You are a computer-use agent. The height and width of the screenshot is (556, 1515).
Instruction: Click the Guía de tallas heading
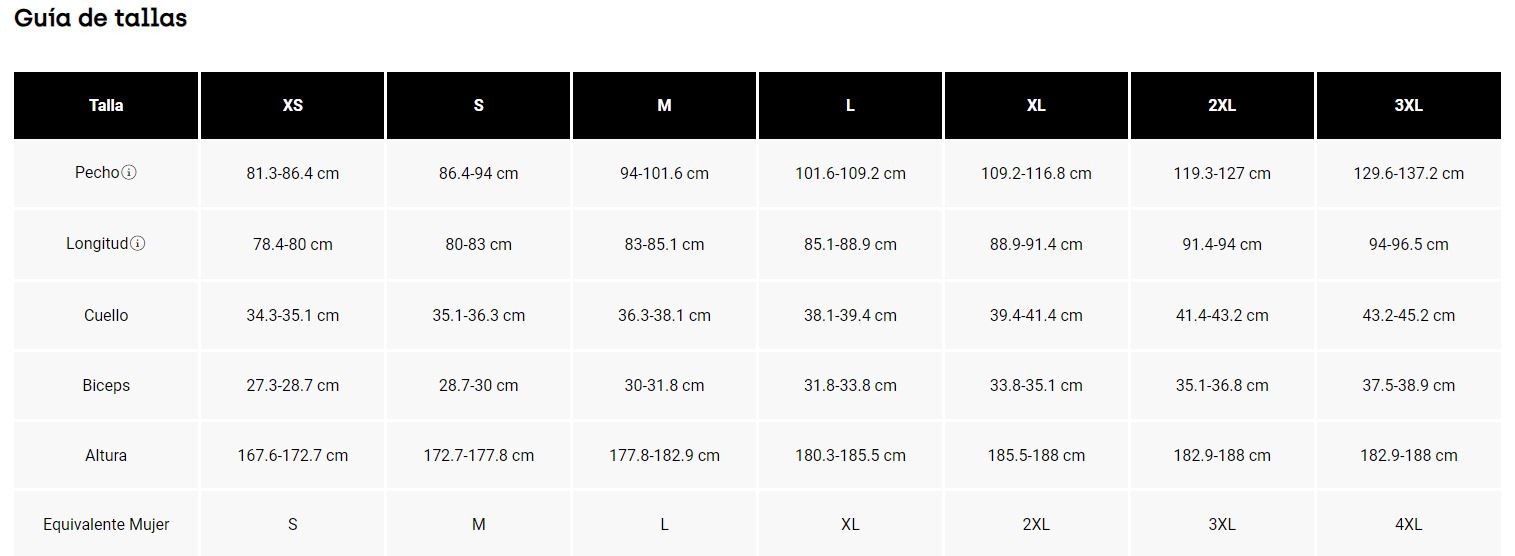(x=100, y=18)
